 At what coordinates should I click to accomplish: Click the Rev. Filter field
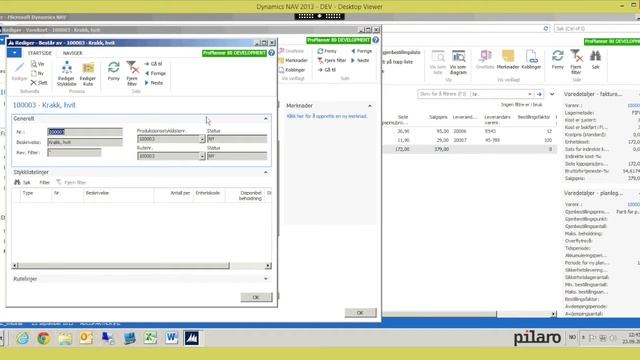[74, 152]
